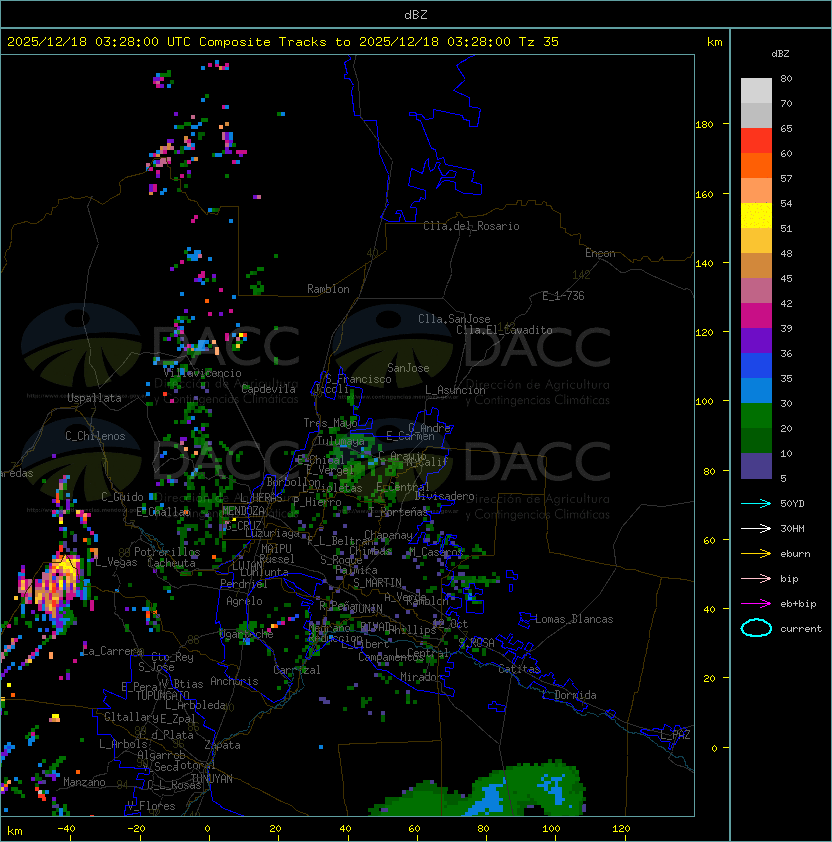Click the 'La_Carrera' map label
This screenshot has width=832, height=842.
112,651
